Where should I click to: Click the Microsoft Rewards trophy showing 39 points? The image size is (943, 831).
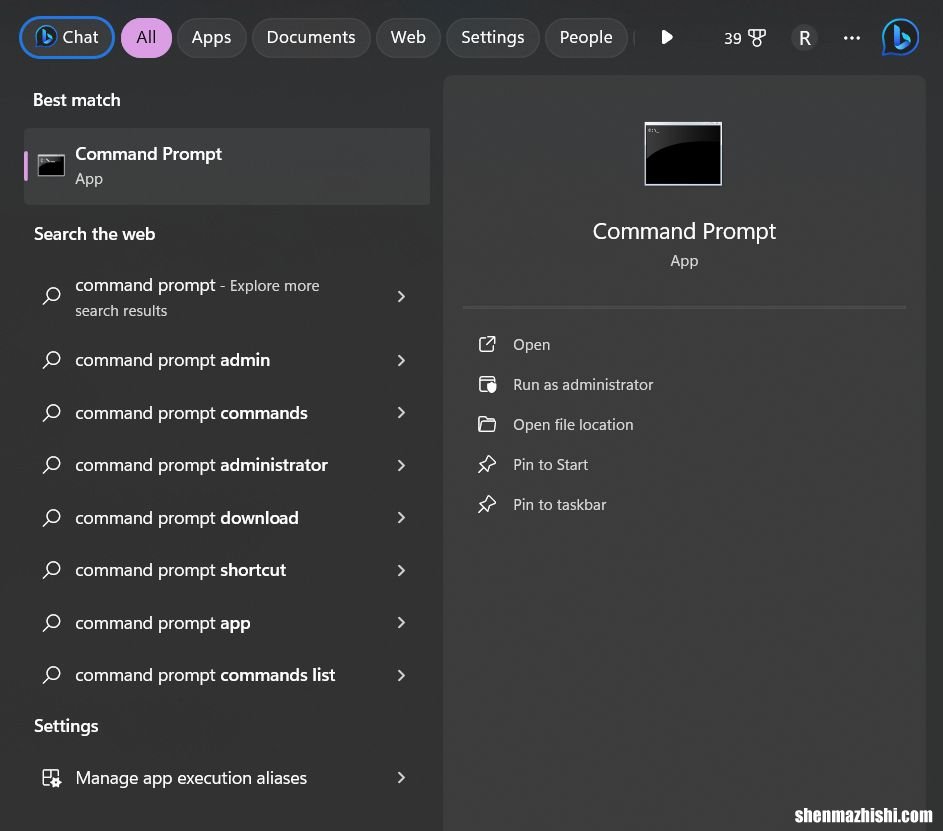coord(745,37)
